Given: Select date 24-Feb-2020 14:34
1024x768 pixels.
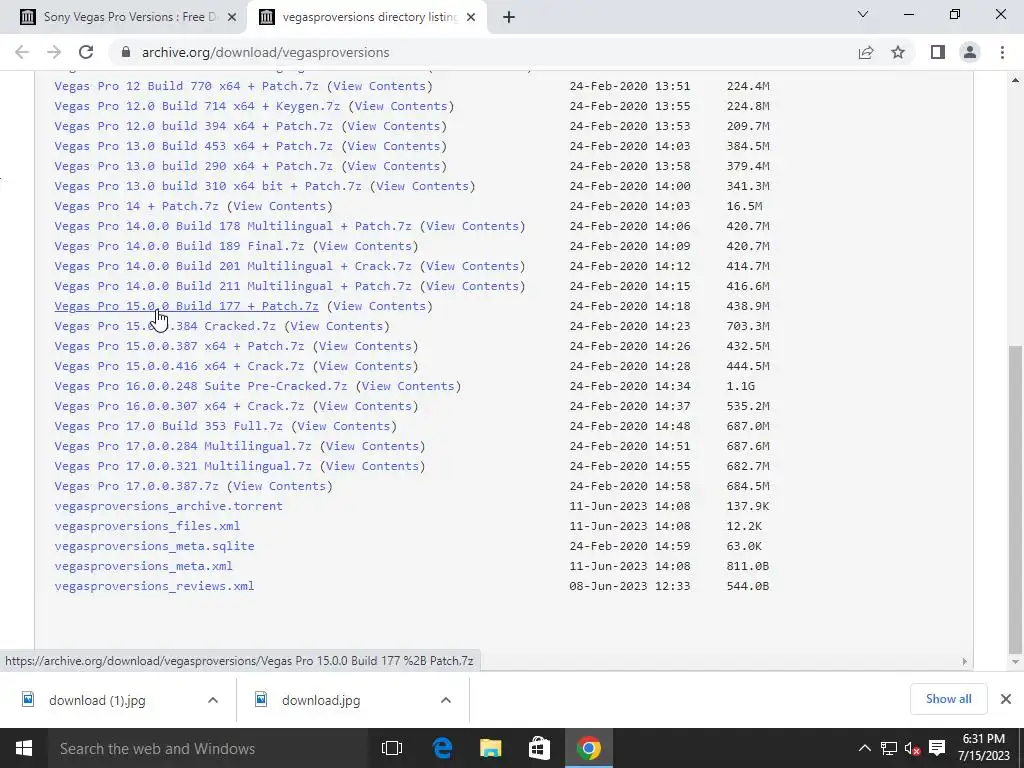Looking at the screenshot, I should coord(630,386).
